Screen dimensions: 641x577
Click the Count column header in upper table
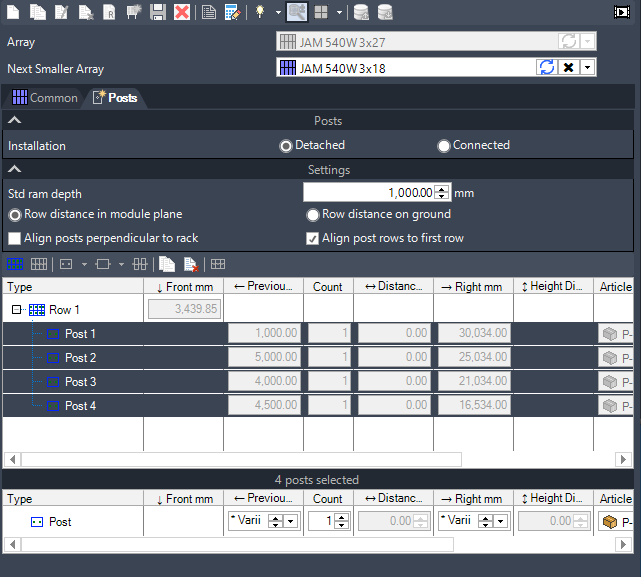click(x=328, y=286)
